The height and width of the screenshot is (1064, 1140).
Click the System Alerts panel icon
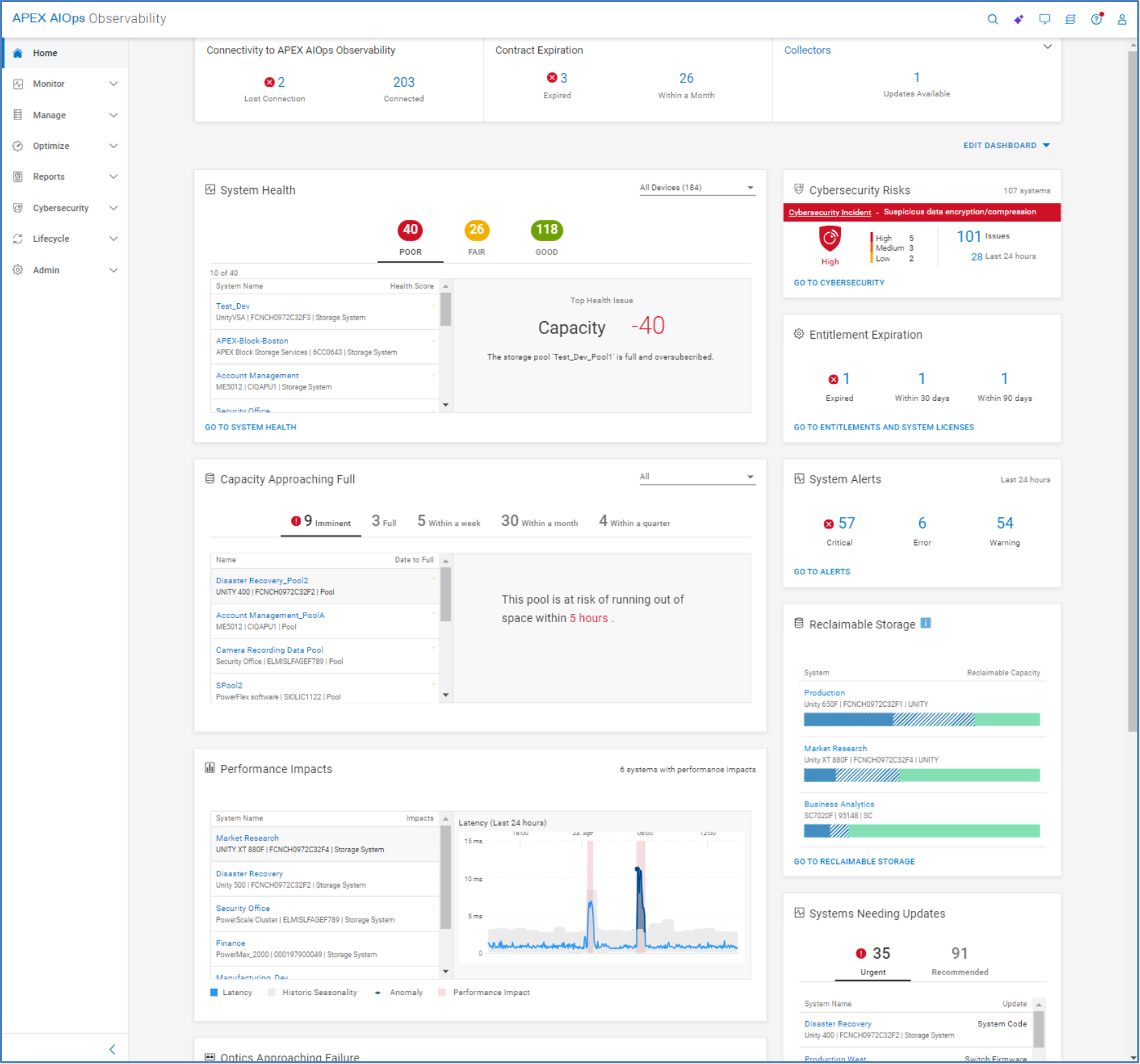click(799, 479)
